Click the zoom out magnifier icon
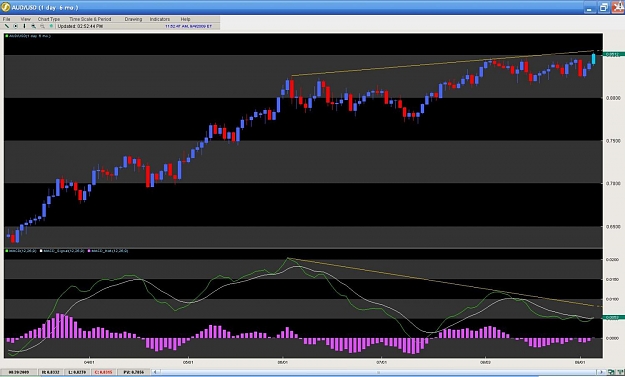This screenshot has width=625, height=377. pos(42,26)
